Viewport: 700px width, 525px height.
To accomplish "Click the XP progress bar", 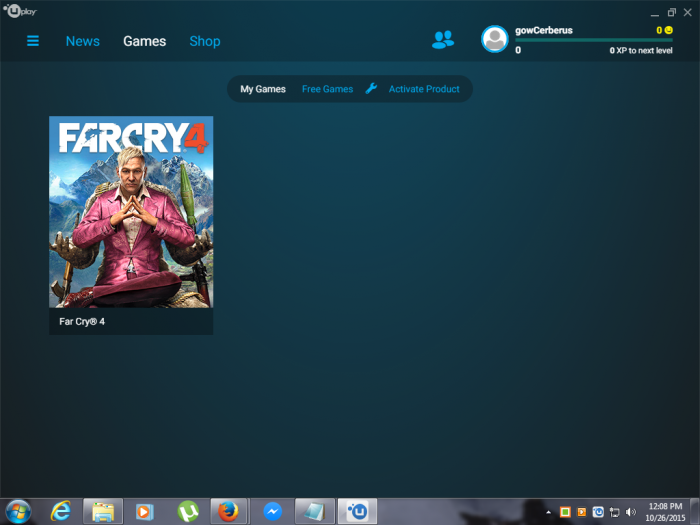I will click(594, 40).
